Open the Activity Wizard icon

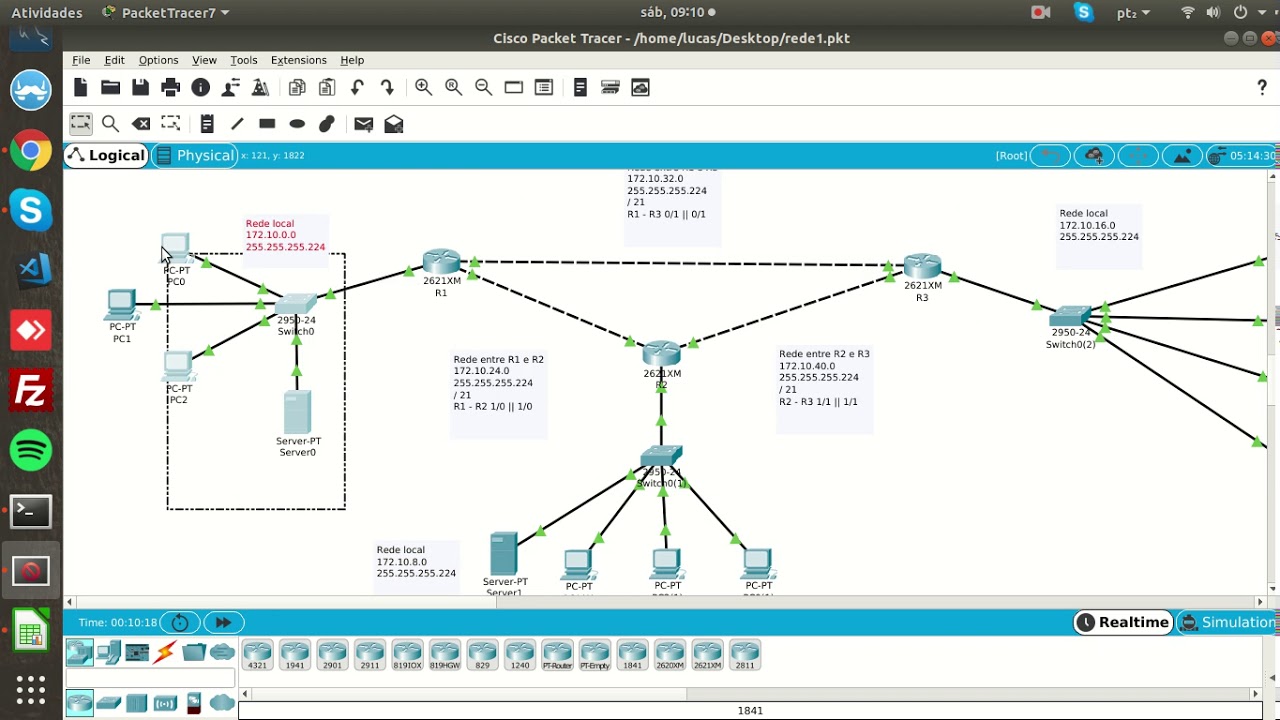pyautogui.click(x=231, y=88)
